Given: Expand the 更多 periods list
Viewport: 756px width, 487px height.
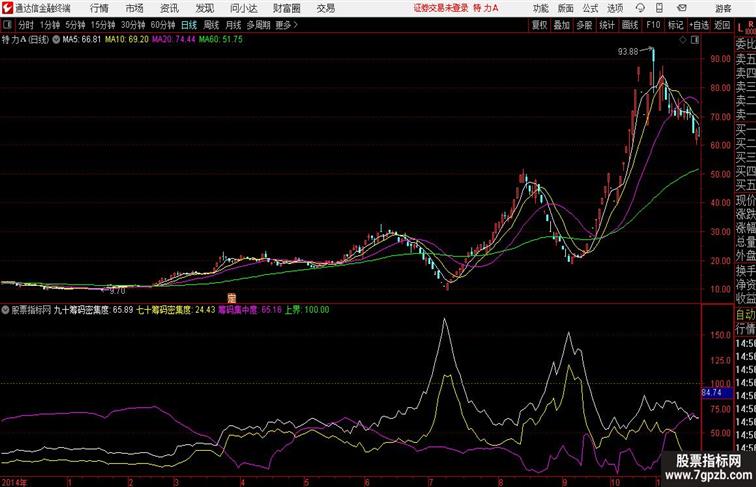Looking at the screenshot, I should pyautogui.click(x=286, y=25).
